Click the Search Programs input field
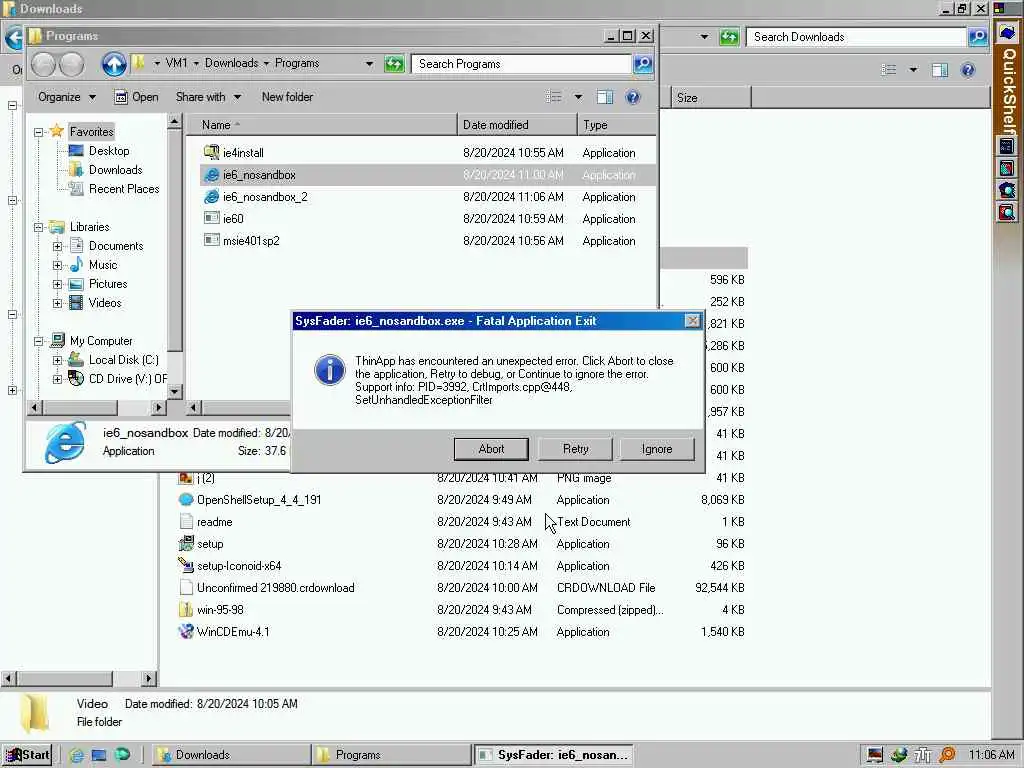The width and height of the screenshot is (1024, 768). pos(522,64)
